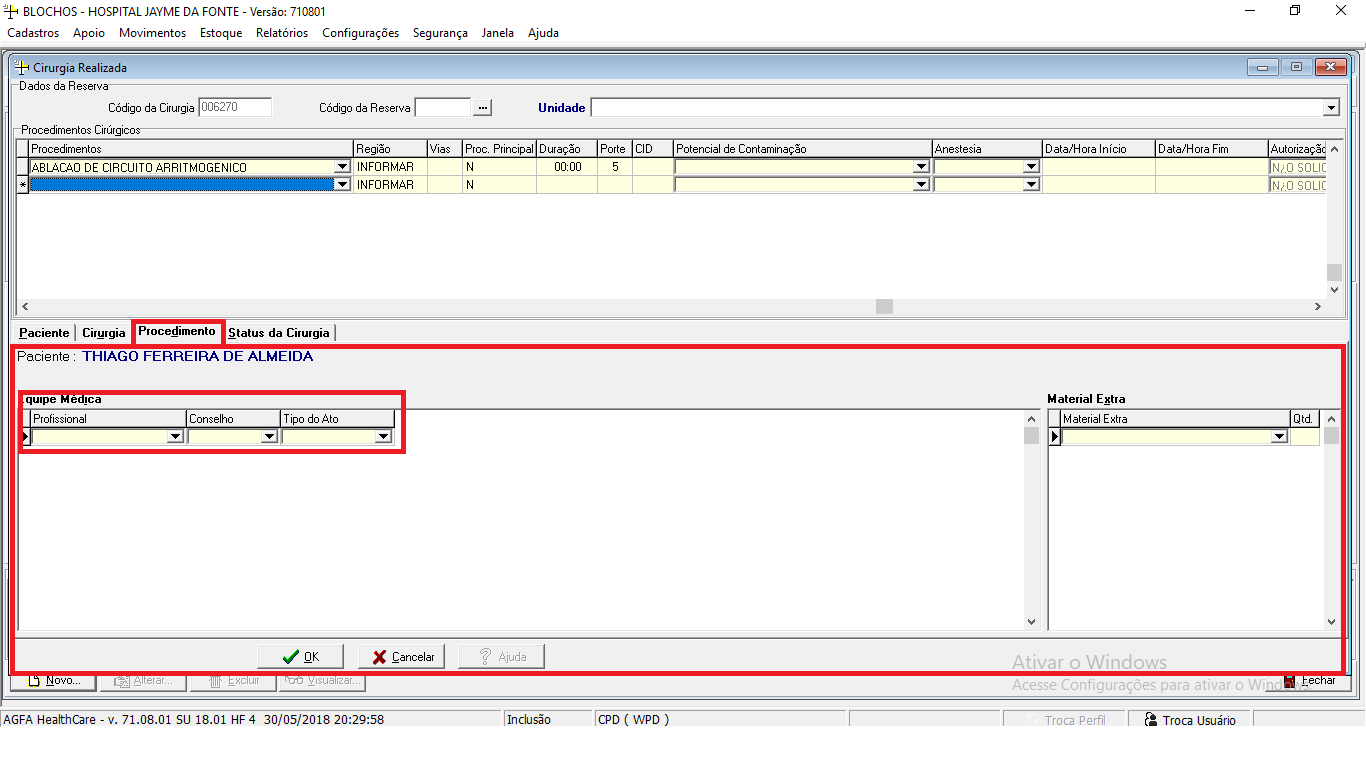The height and width of the screenshot is (768, 1366).
Task: Click the BLOCHOS application title icon
Action: click(12, 11)
